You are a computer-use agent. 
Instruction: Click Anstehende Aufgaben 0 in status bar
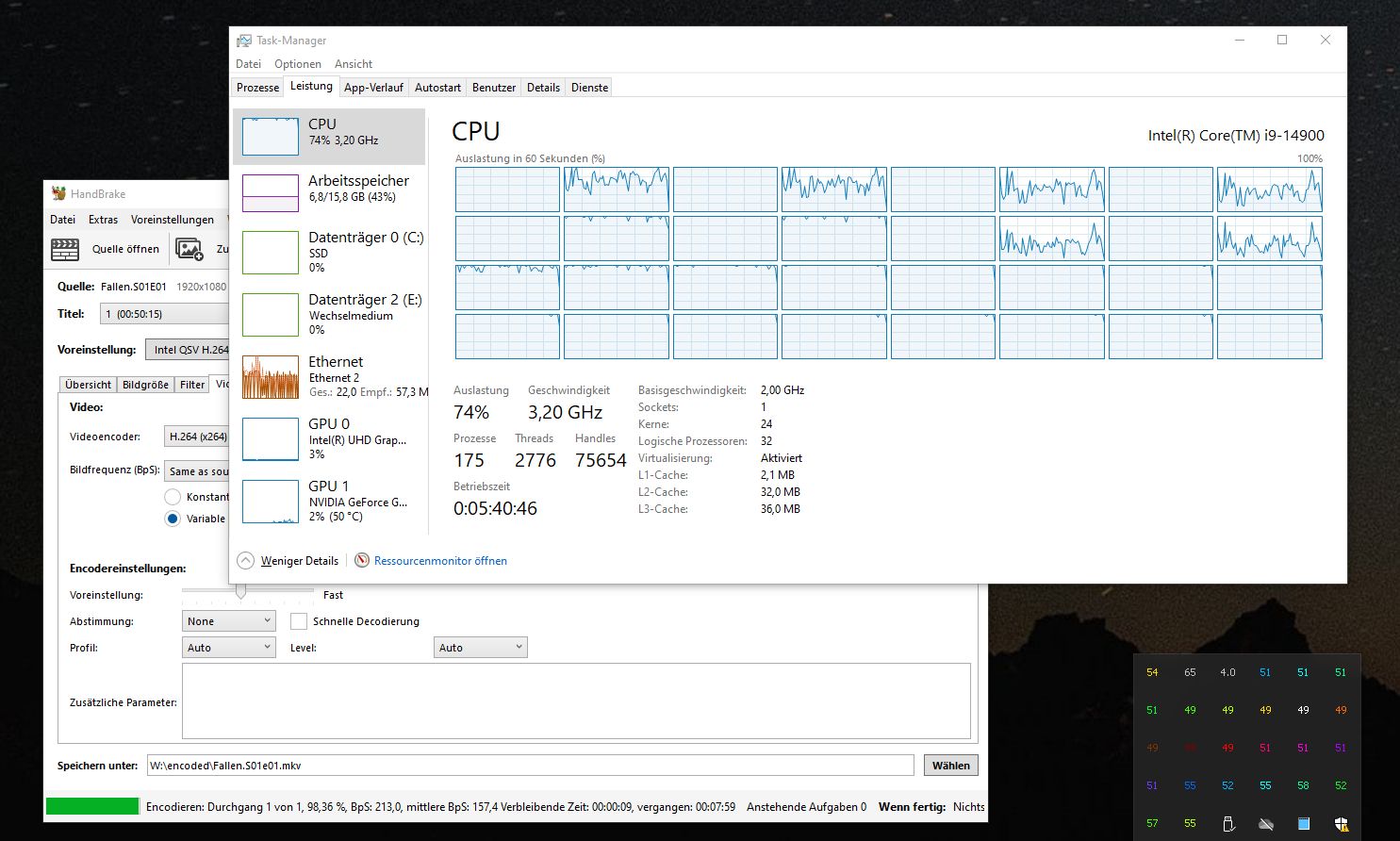click(806, 807)
